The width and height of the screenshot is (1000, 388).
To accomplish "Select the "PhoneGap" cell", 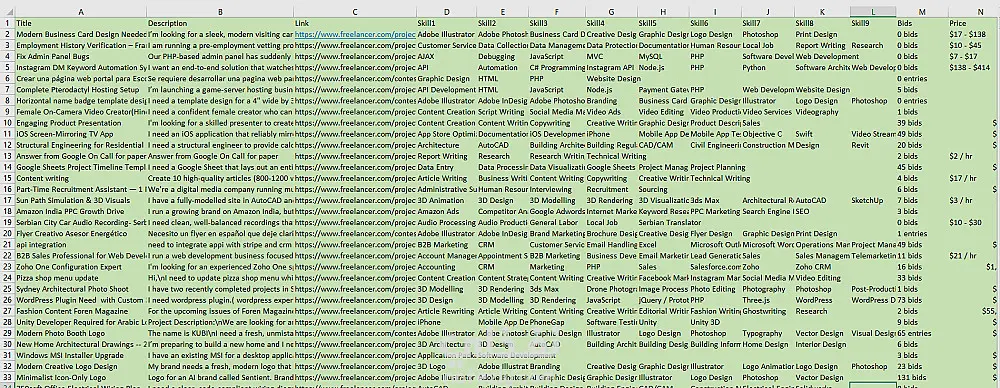I will [x=557, y=322].
